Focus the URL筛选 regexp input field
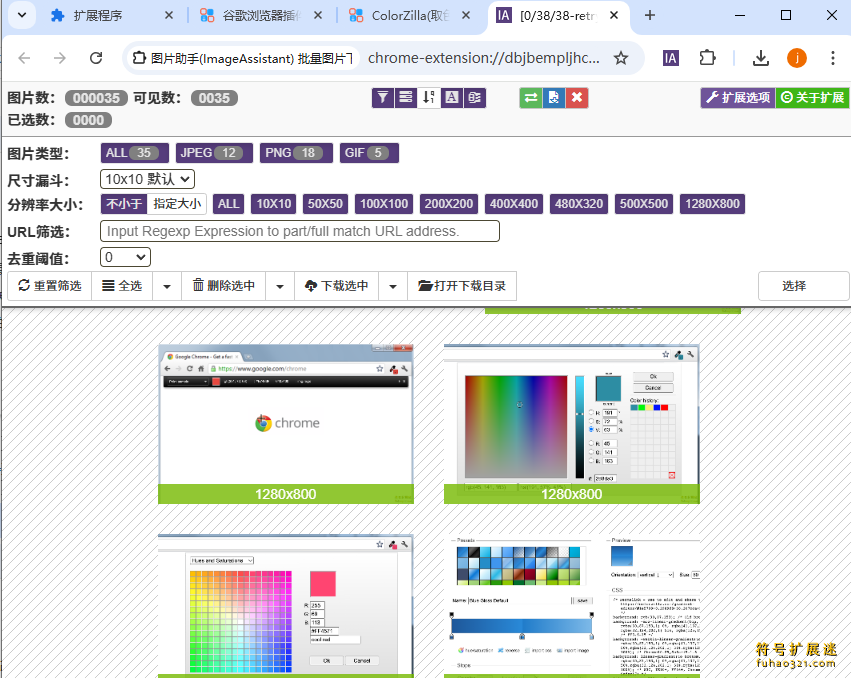Image resolution: width=851 pixels, height=678 pixels. click(300, 231)
